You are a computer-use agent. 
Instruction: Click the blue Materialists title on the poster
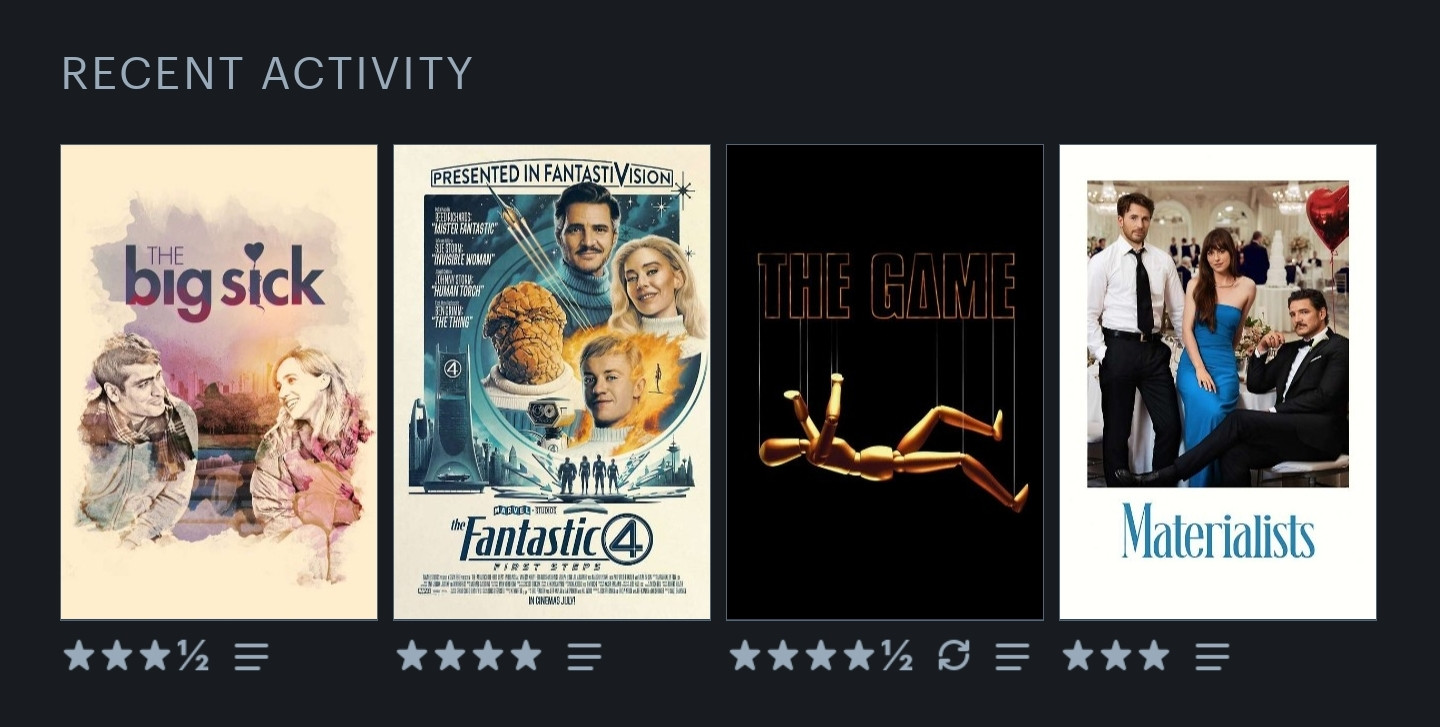[x=1218, y=531]
